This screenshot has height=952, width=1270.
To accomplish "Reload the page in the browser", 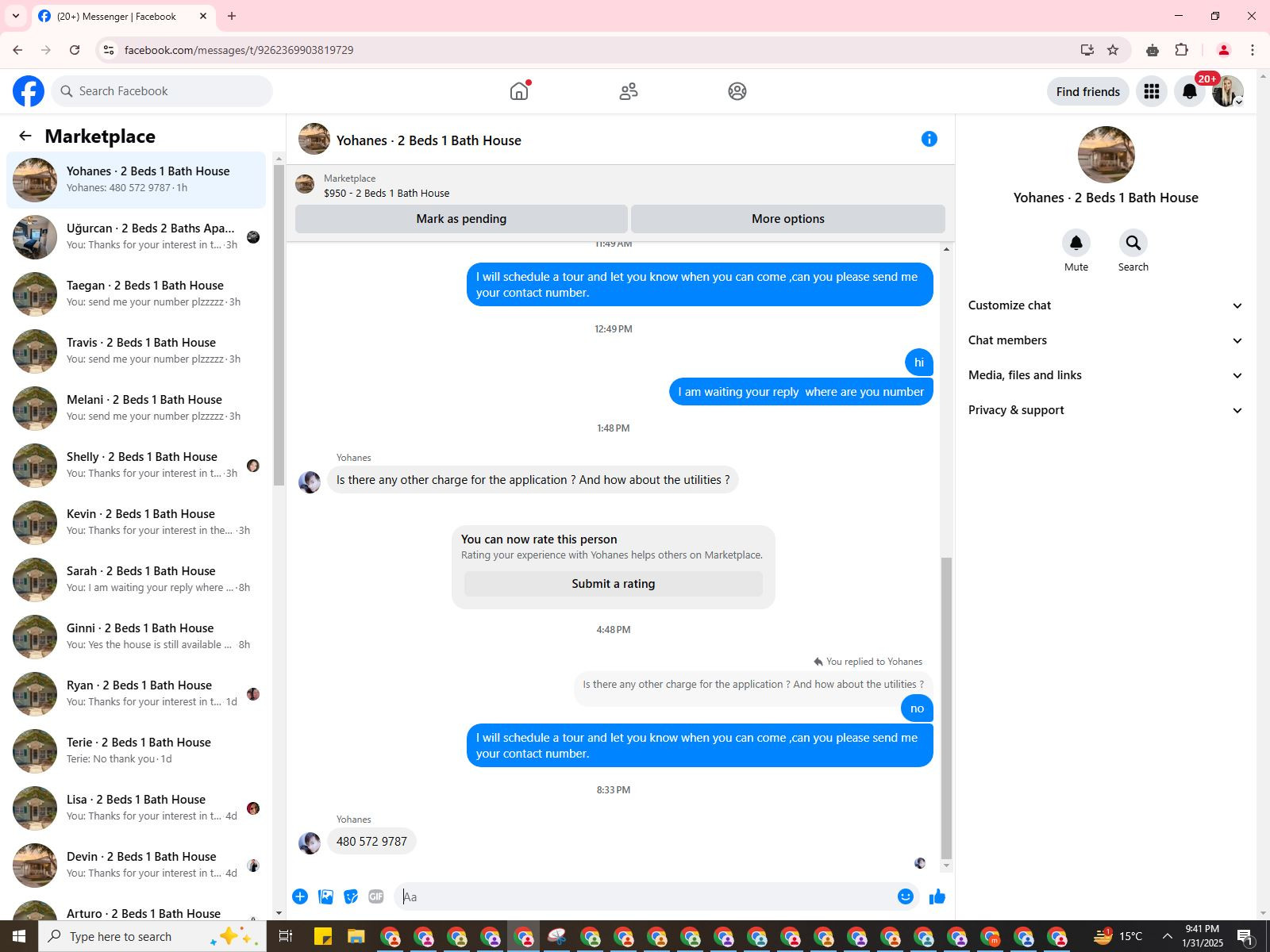I will (75, 50).
